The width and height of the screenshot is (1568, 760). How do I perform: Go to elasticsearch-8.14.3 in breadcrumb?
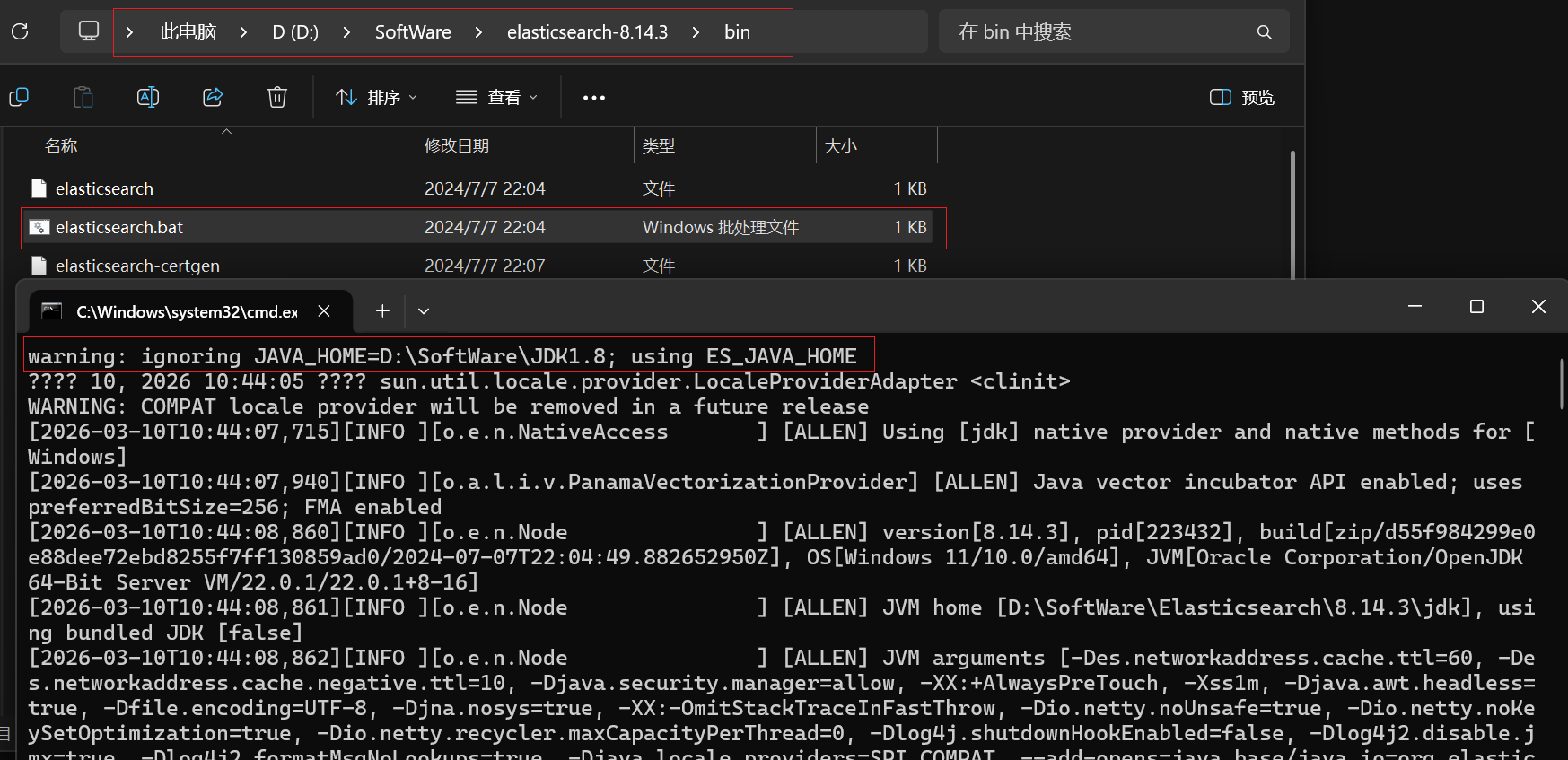(x=587, y=32)
